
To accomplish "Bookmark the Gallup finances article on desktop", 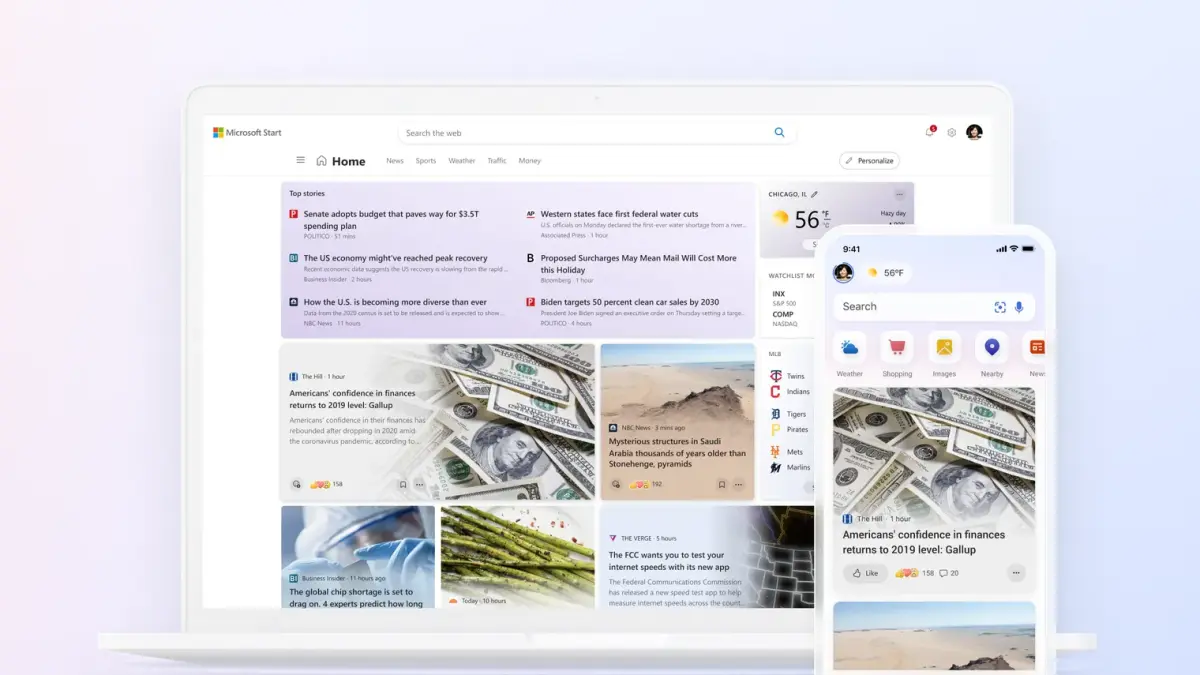I will (x=403, y=484).
